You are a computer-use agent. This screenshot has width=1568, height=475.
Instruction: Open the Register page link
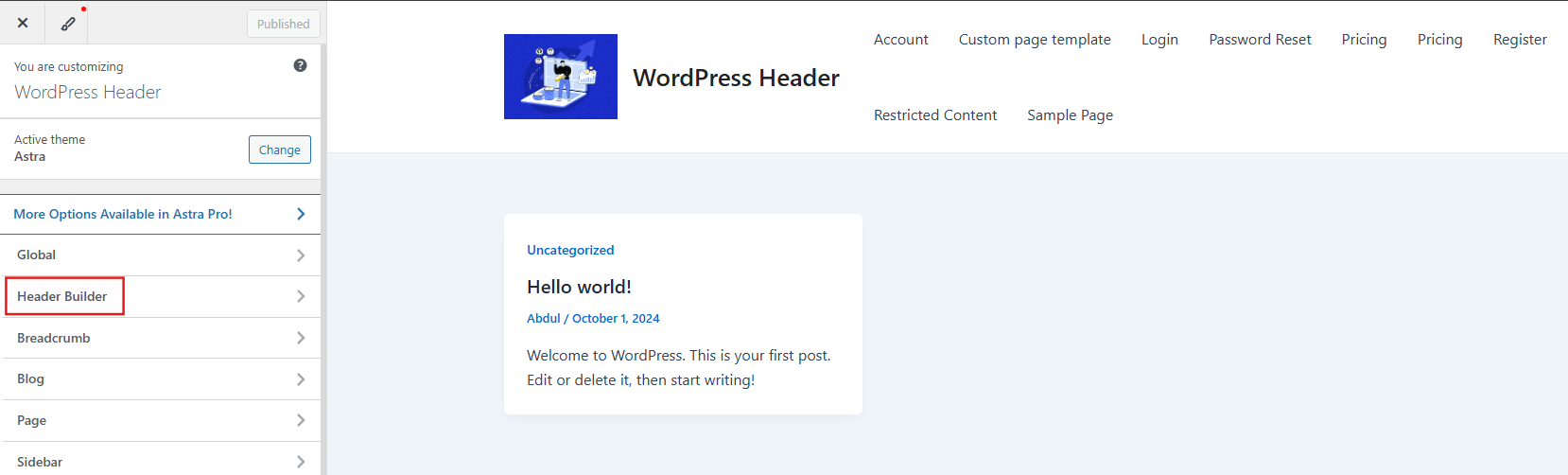[1520, 40]
